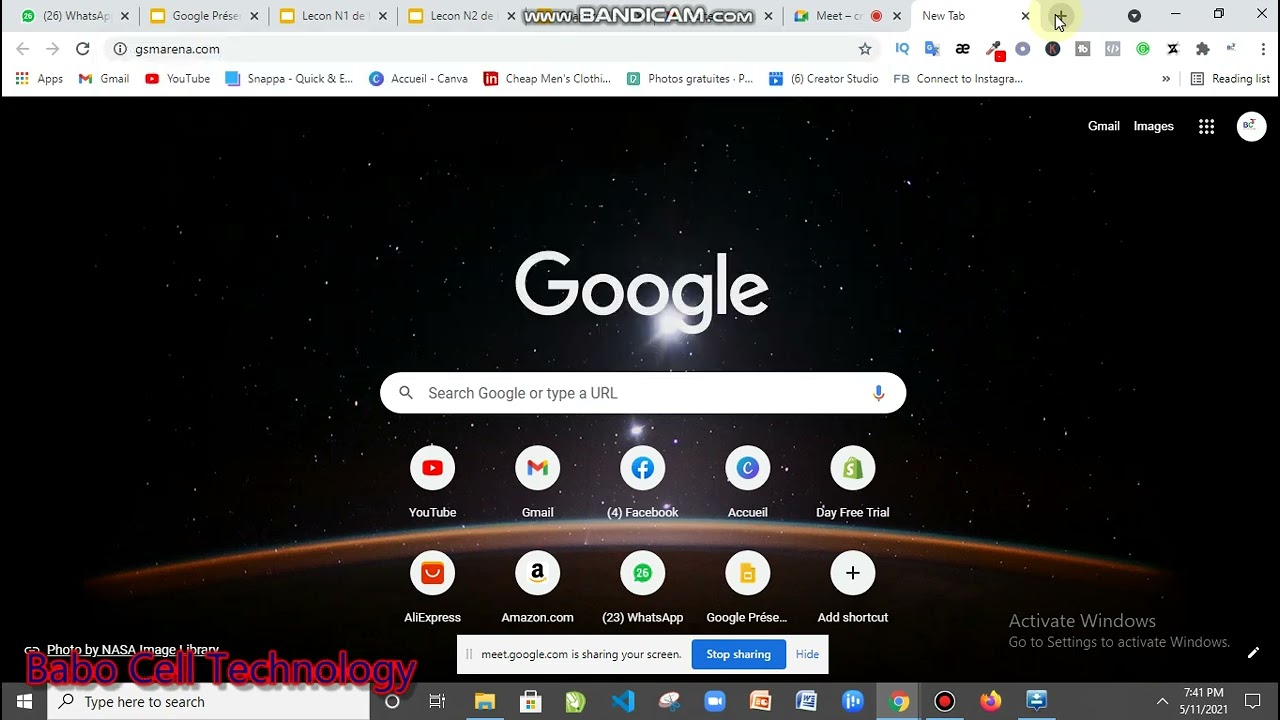
Task: Open the Google Présentations shortcut tile
Action: (747, 587)
